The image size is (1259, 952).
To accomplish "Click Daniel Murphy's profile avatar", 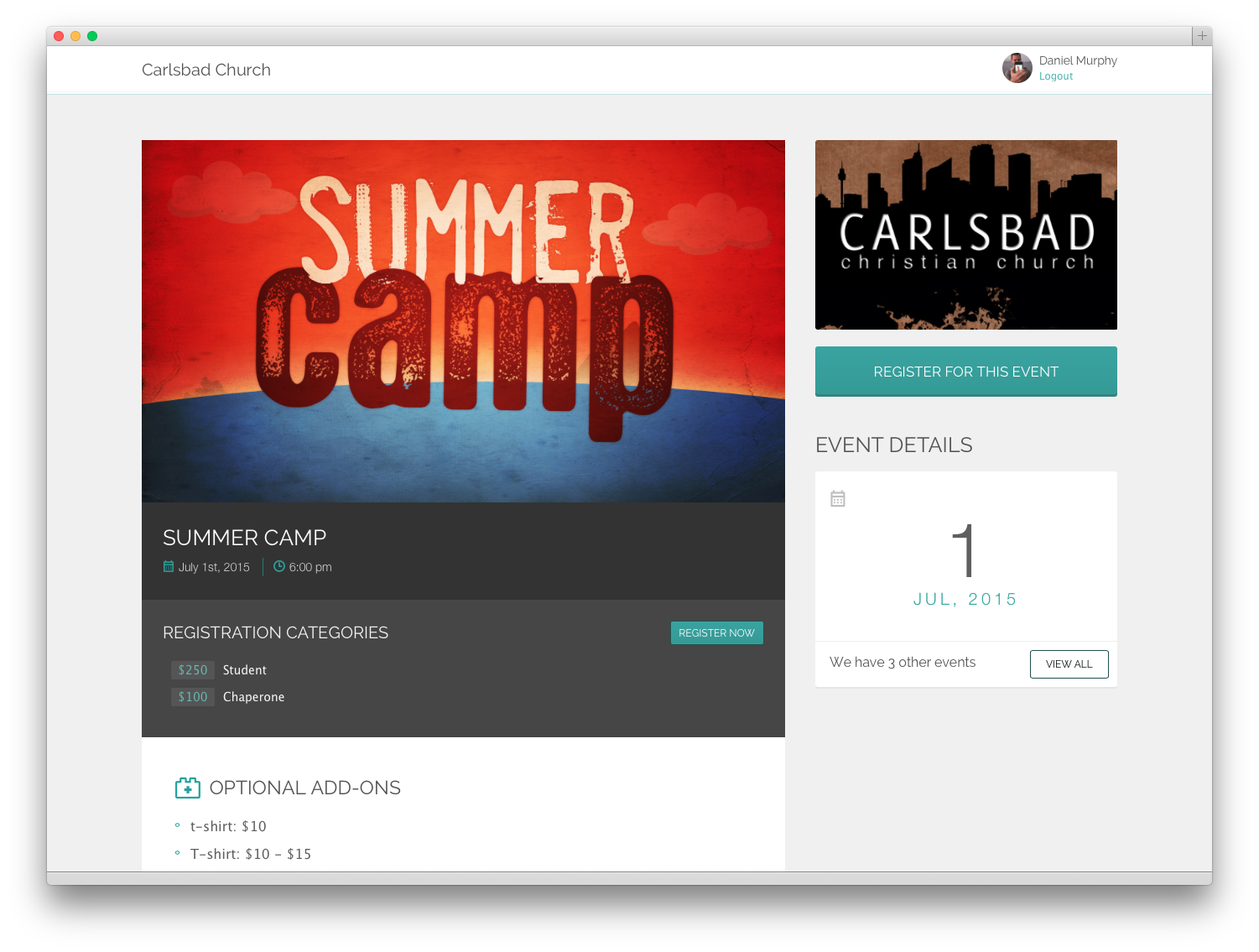I will [x=1017, y=68].
